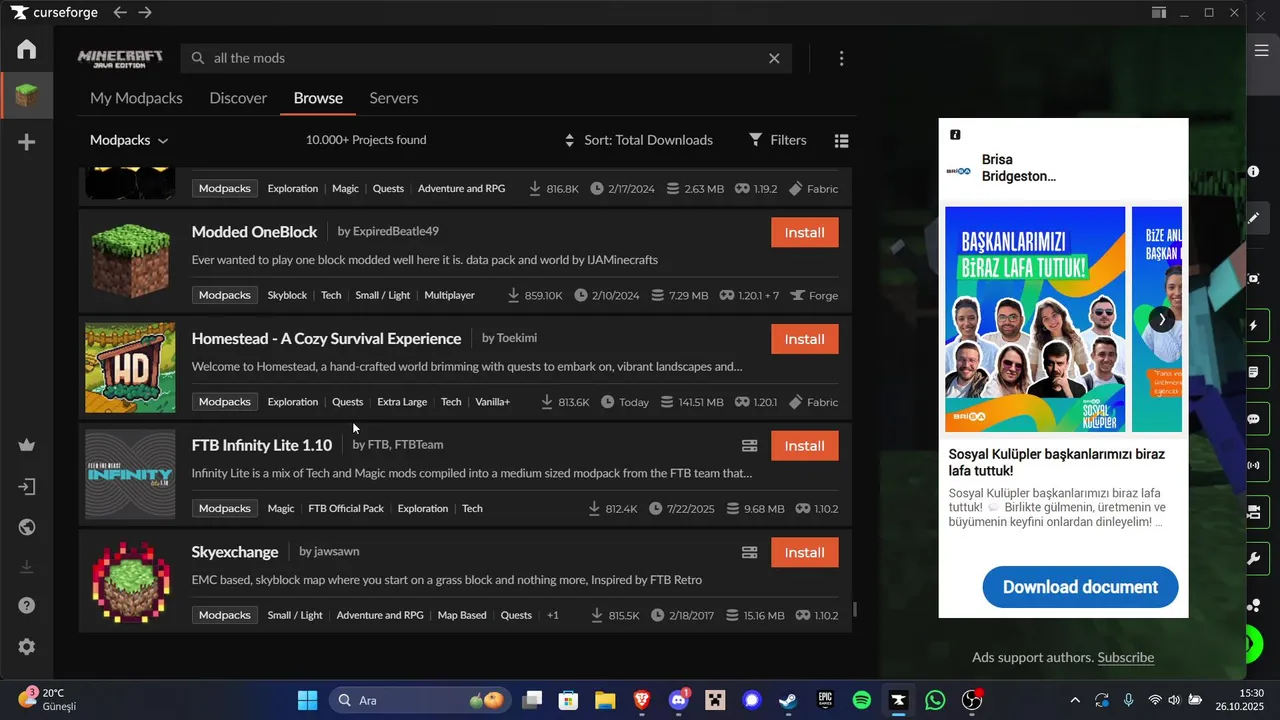Focus the 'all the mods' search field
Screen dimensions: 1280x720
[x=485, y=58]
